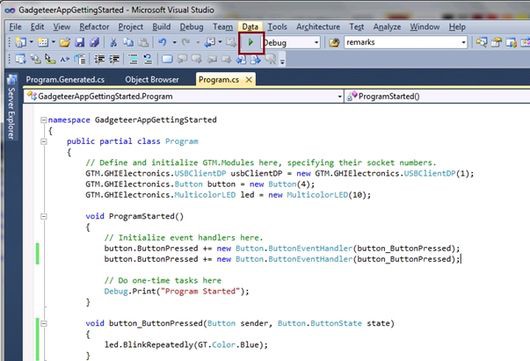Switch to the Object Browser tab

coord(152,80)
